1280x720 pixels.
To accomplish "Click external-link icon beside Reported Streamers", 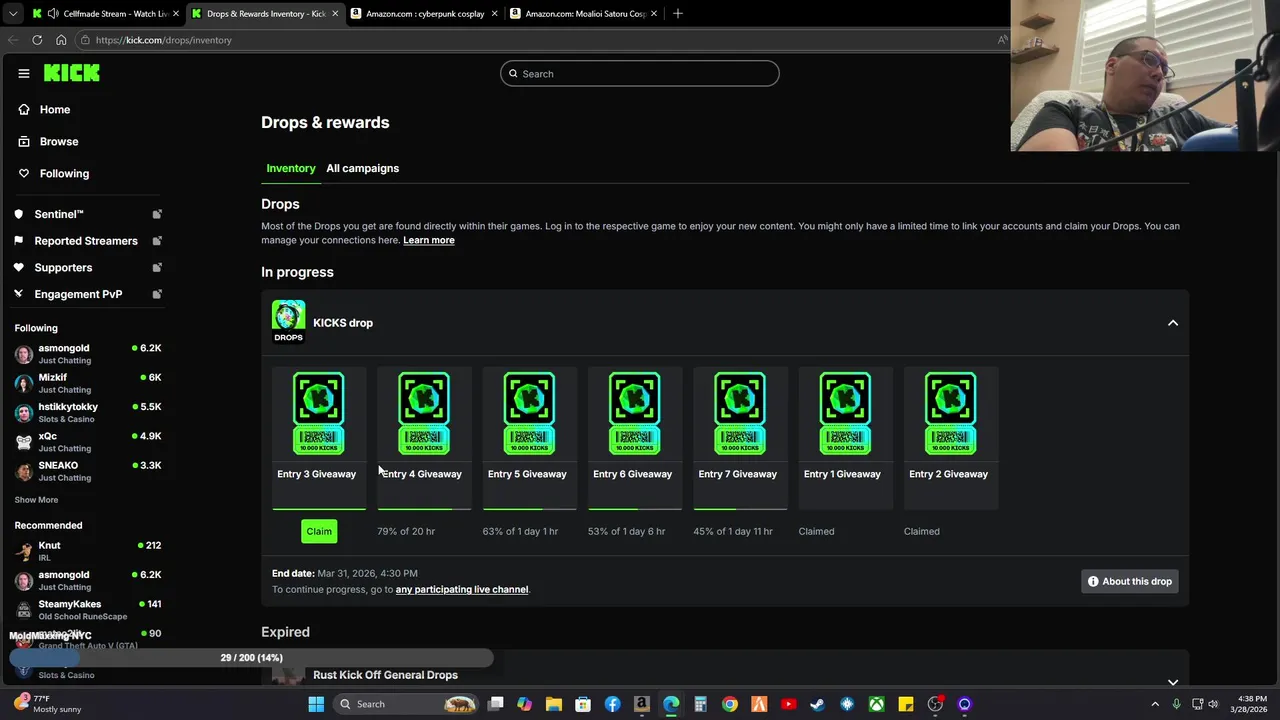I will tap(157, 241).
